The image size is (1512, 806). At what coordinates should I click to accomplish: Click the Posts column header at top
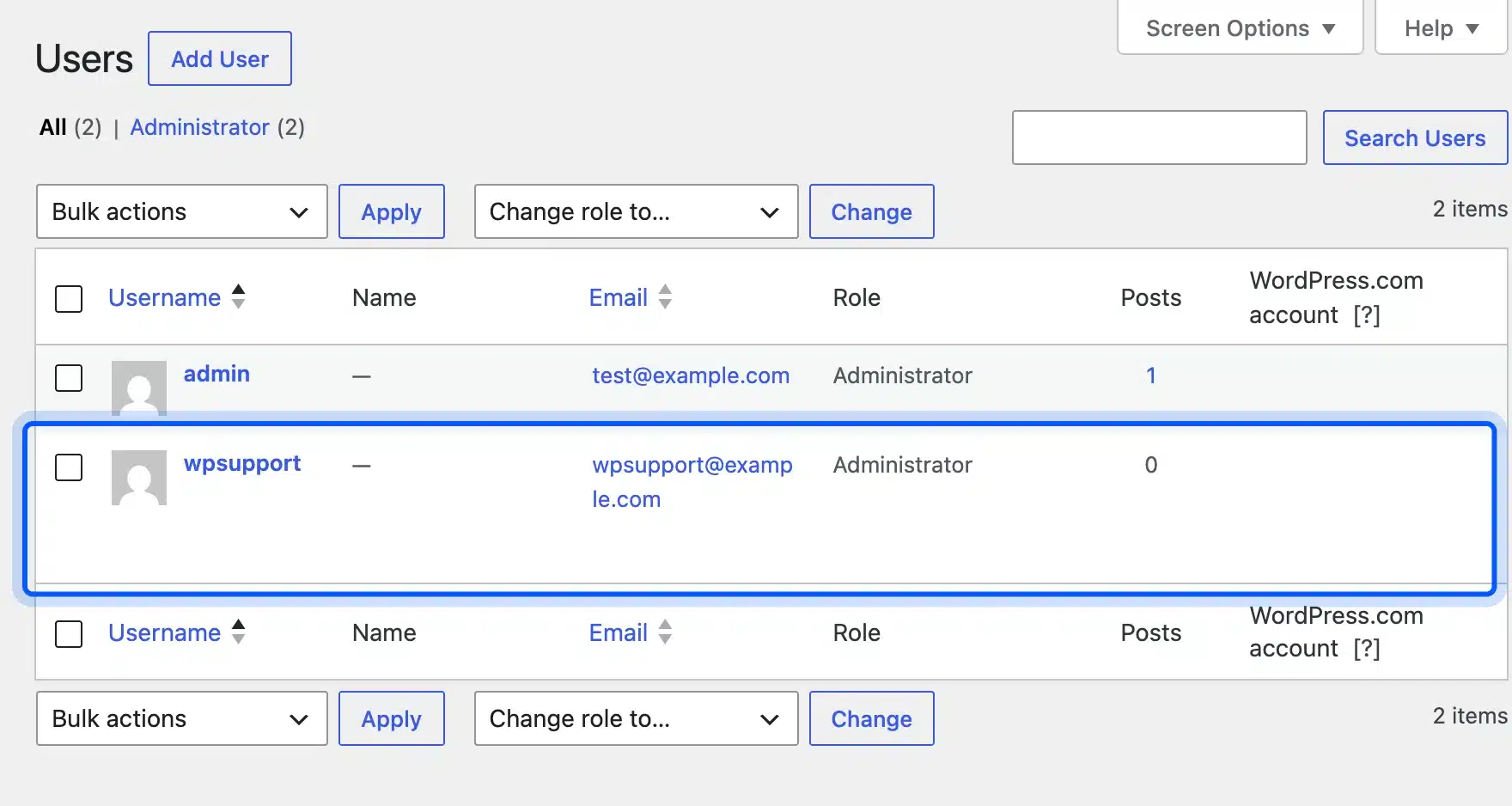[x=1151, y=297]
